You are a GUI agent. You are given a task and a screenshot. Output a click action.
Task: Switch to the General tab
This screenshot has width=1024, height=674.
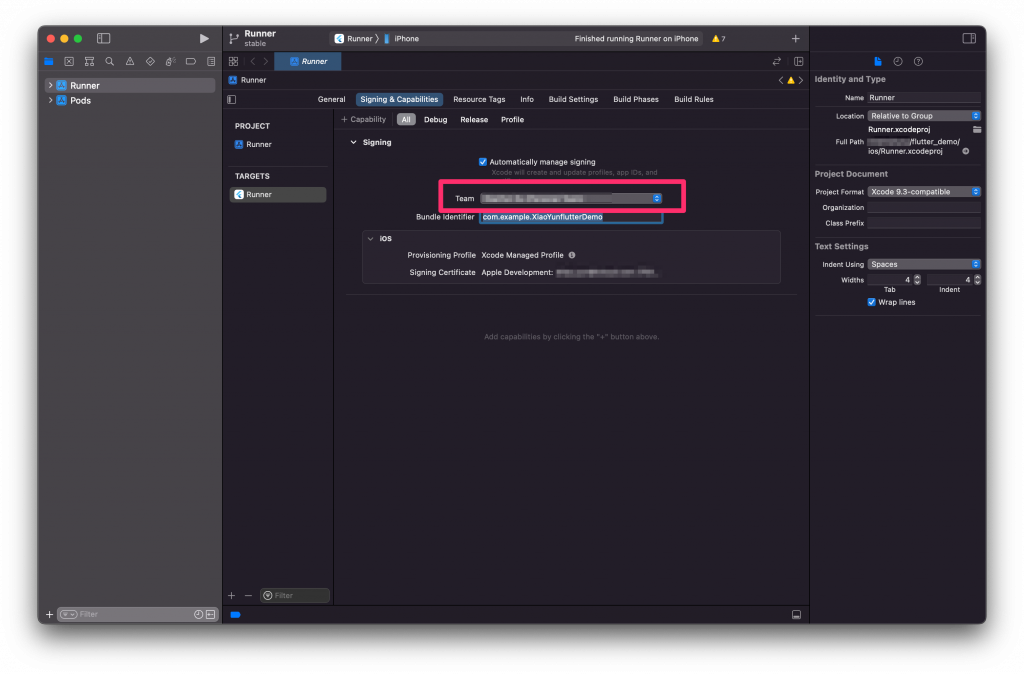[331, 99]
